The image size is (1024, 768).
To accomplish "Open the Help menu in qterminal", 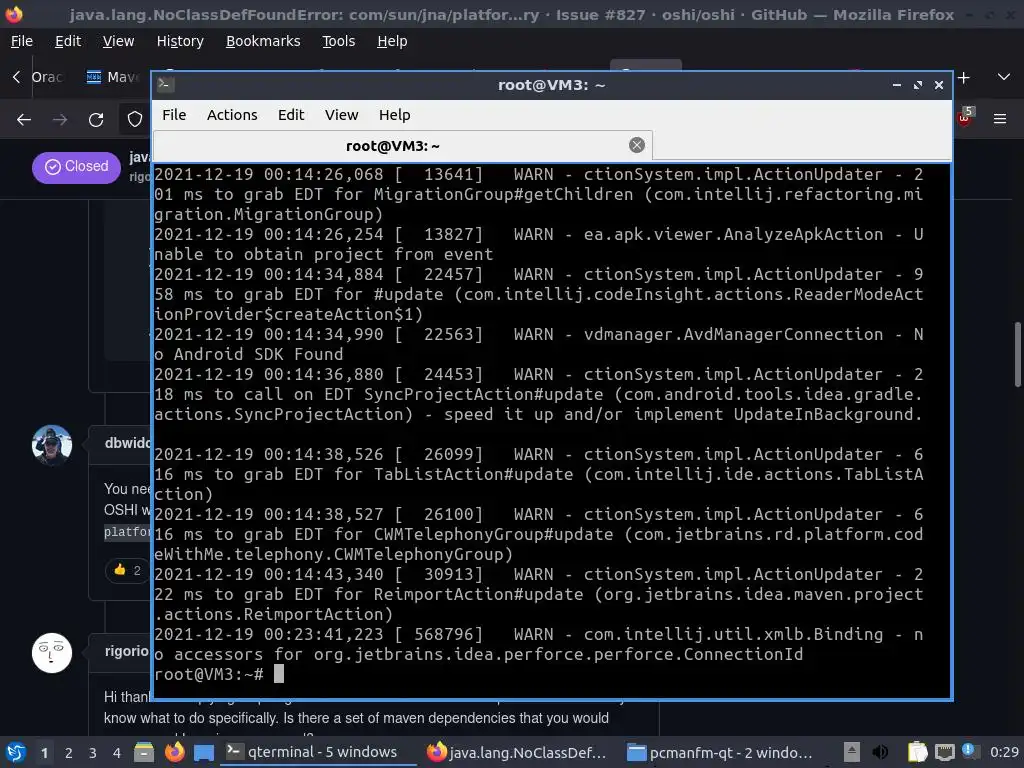I will (394, 115).
